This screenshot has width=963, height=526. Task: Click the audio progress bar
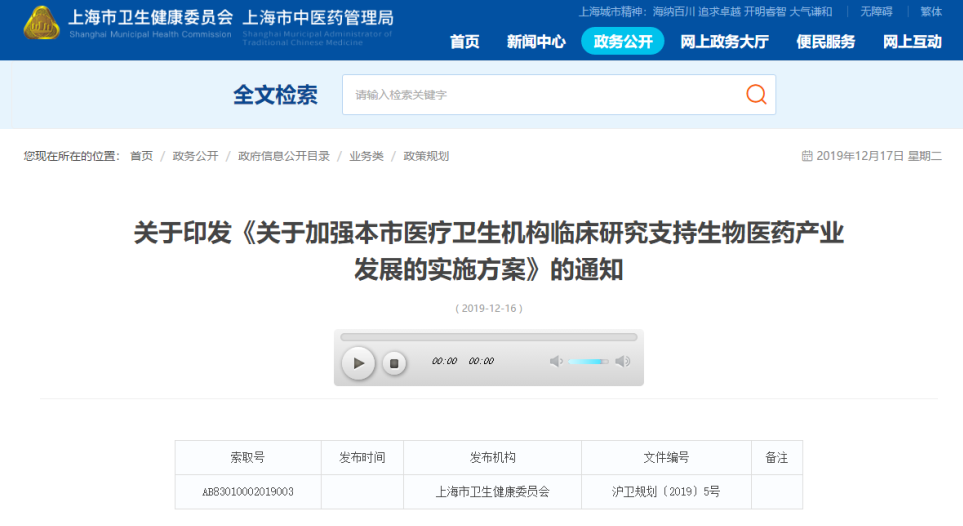489,337
